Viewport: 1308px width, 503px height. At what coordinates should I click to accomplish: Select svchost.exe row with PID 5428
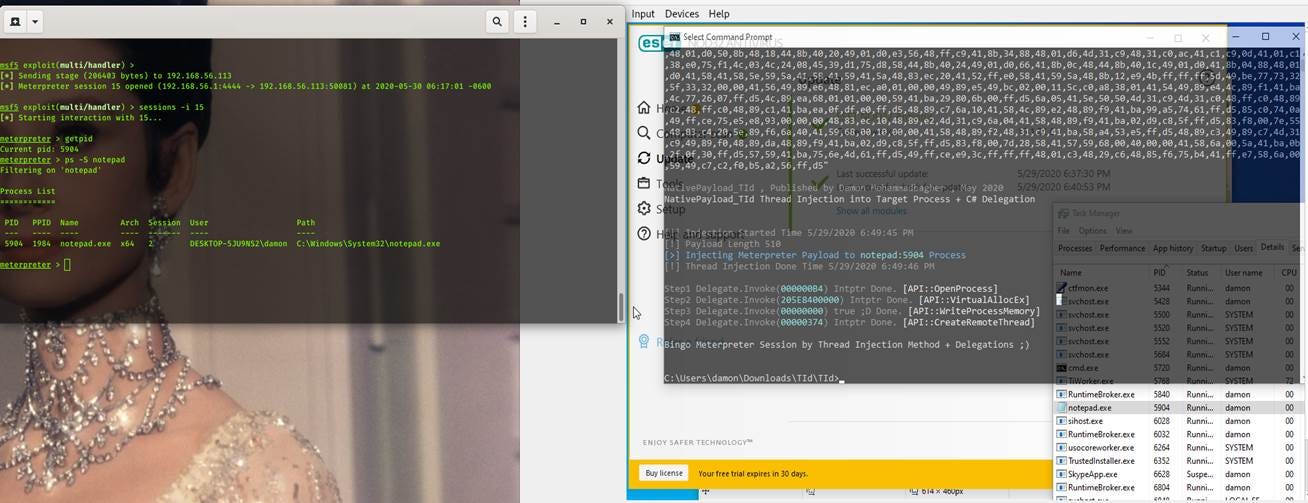click(x=1180, y=301)
